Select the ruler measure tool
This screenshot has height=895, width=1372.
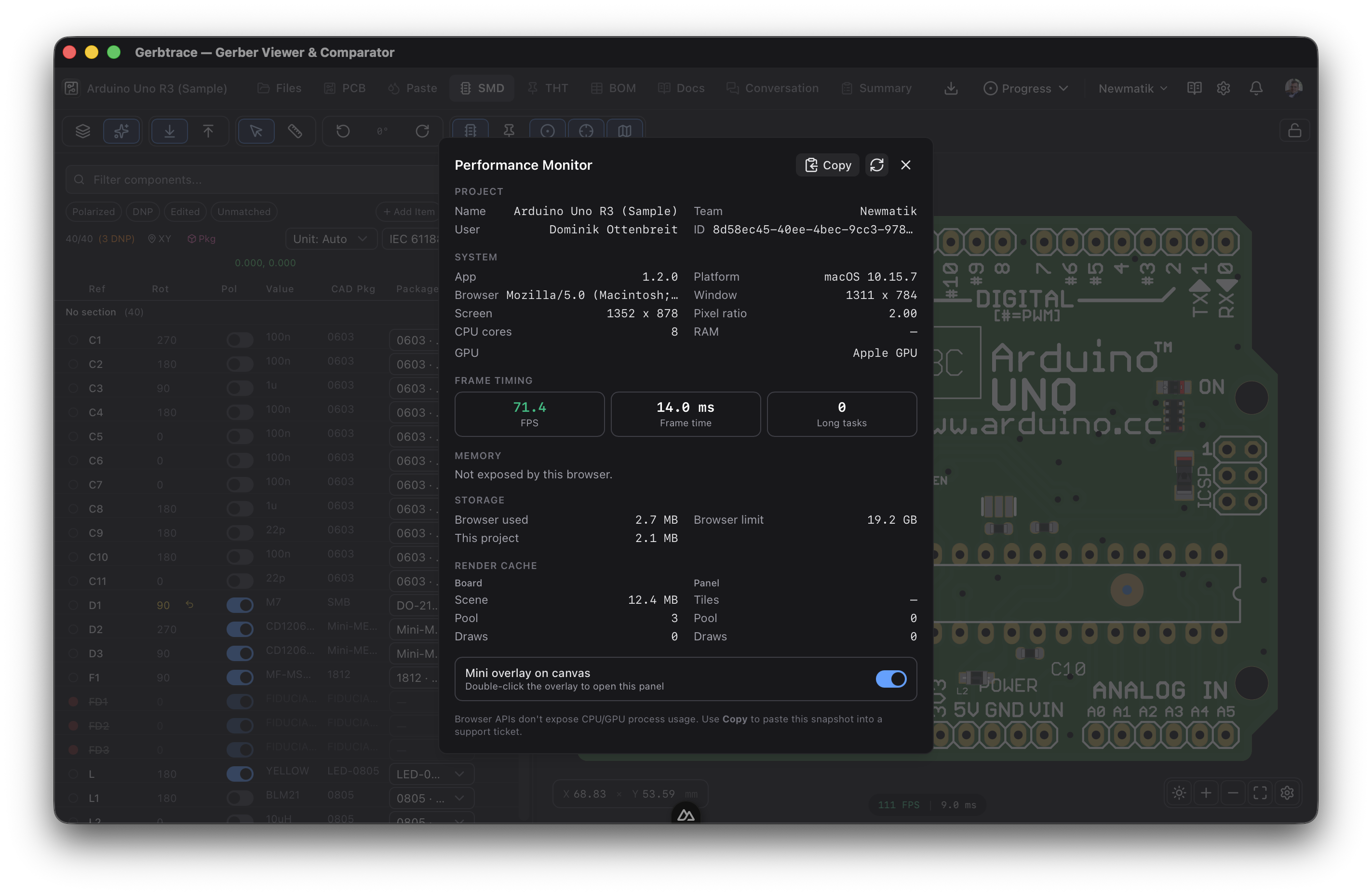coord(295,131)
